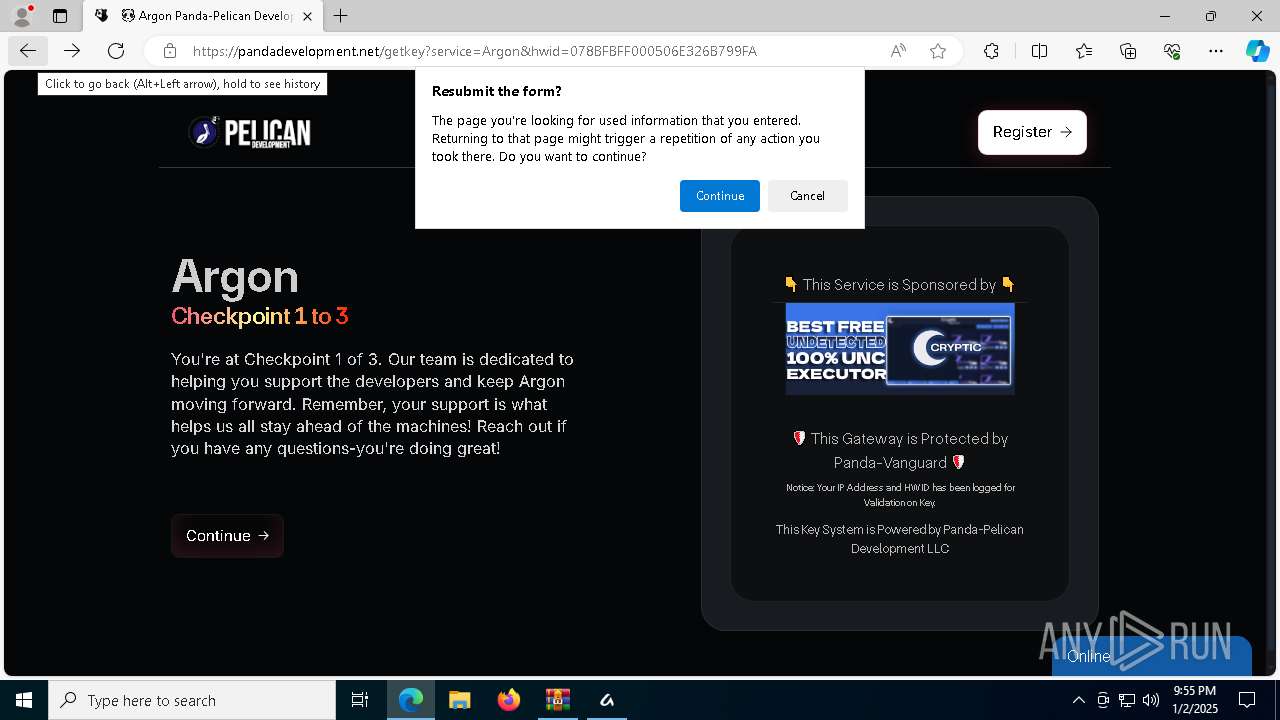Click 'This Service is Sponsored by' text
The image size is (1280, 720).
tap(899, 285)
